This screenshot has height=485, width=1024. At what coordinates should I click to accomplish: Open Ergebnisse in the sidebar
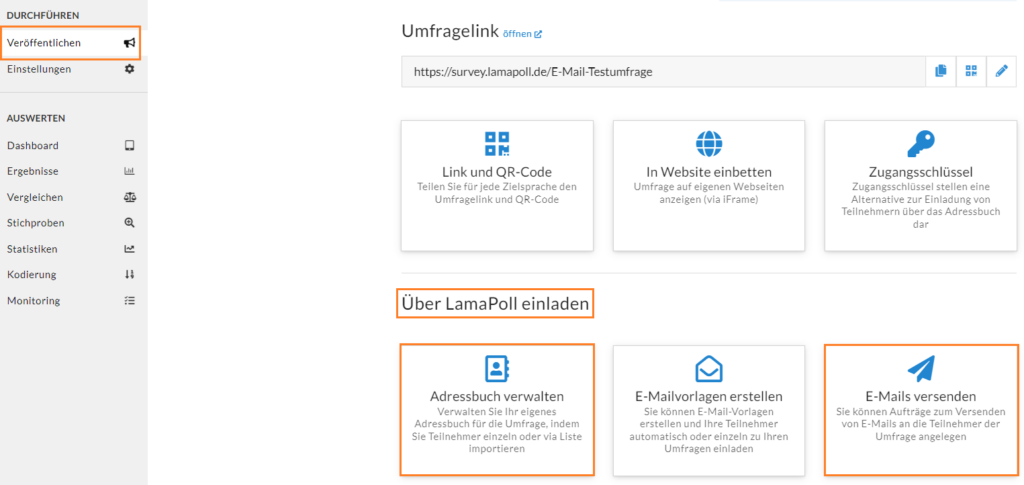coord(71,172)
